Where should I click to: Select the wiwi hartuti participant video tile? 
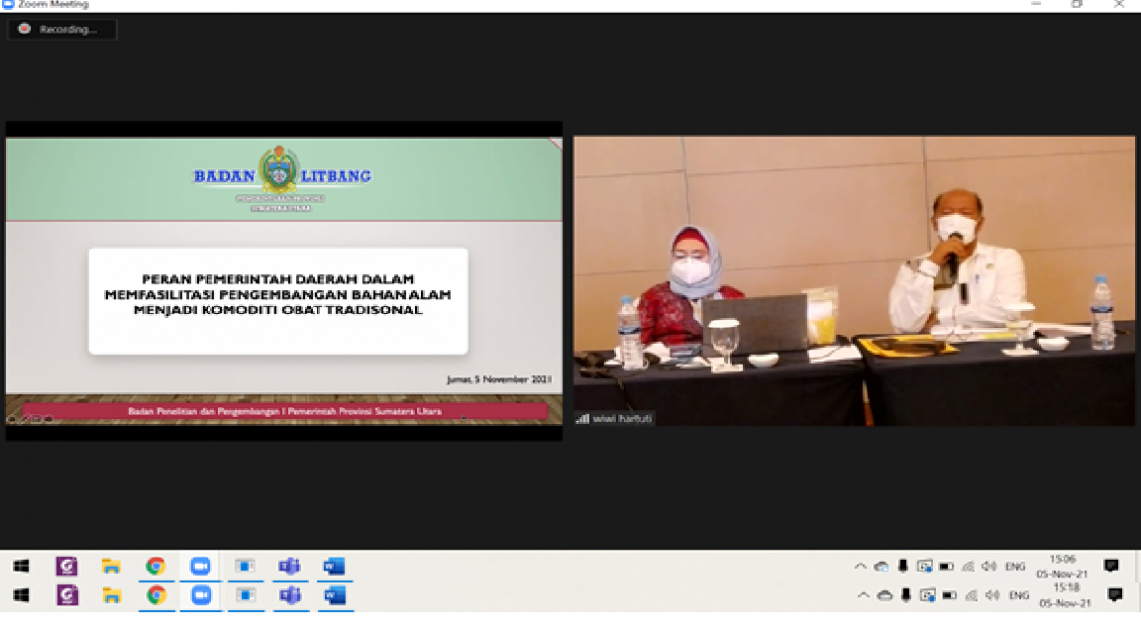point(854,281)
